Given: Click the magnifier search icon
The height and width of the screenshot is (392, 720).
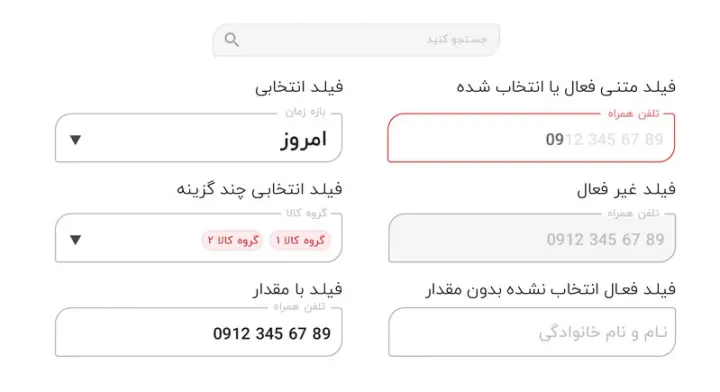Looking at the screenshot, I should click(232, 40).
